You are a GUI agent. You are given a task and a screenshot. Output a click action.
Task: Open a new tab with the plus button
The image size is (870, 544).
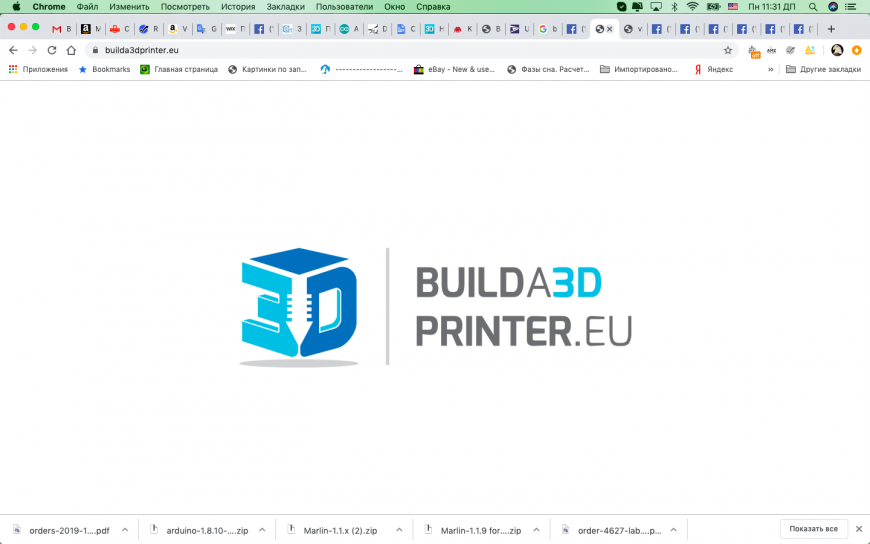coord(831,29)
